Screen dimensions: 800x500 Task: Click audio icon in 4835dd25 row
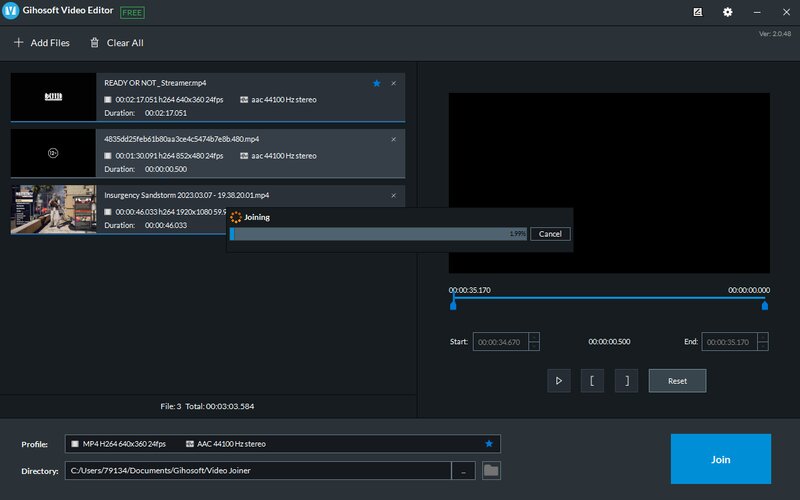coord(244,156)
